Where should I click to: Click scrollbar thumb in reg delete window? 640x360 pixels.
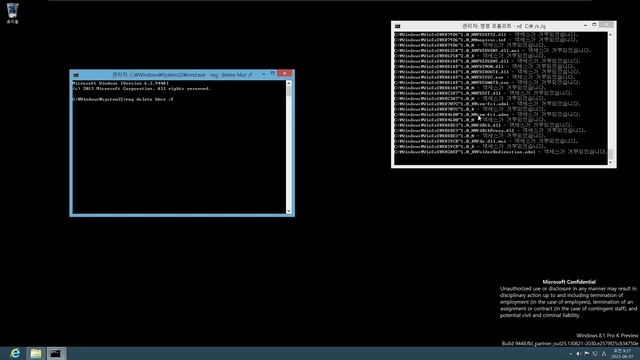tap(289, 91)
